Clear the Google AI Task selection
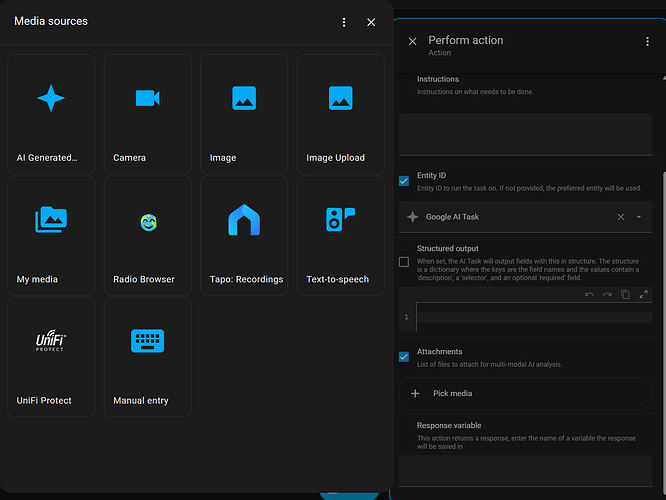The image size is (666, 500). (x=620, y=217)
